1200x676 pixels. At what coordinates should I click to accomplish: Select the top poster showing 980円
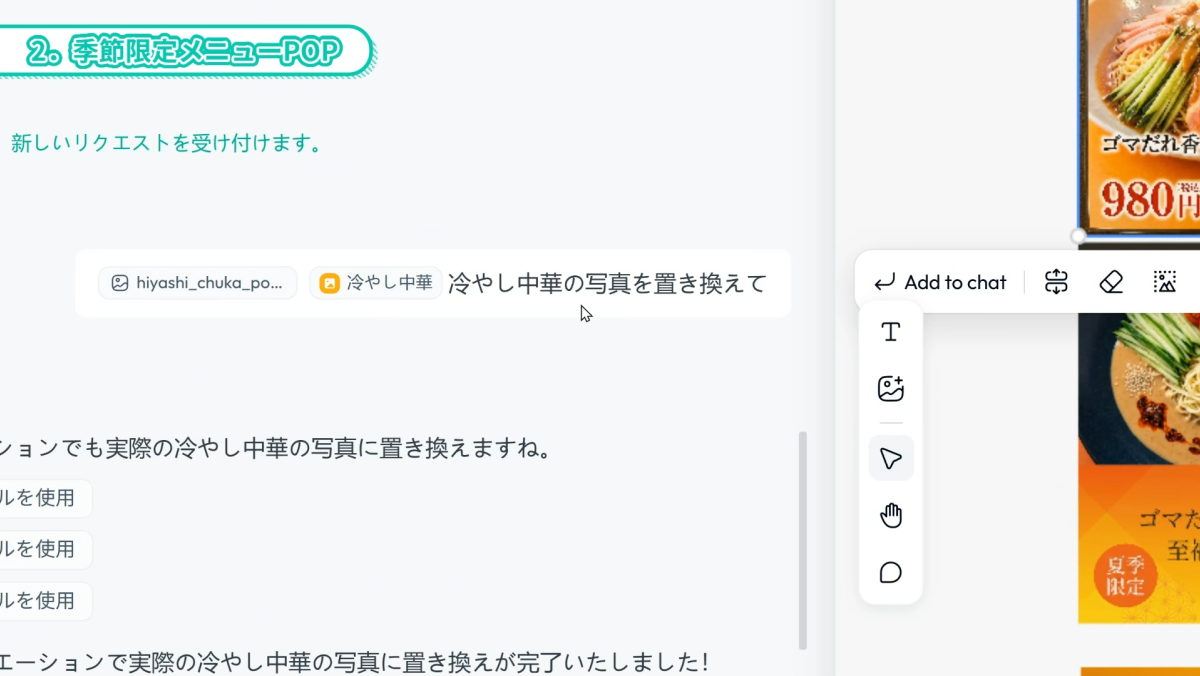pos(1140,110)
